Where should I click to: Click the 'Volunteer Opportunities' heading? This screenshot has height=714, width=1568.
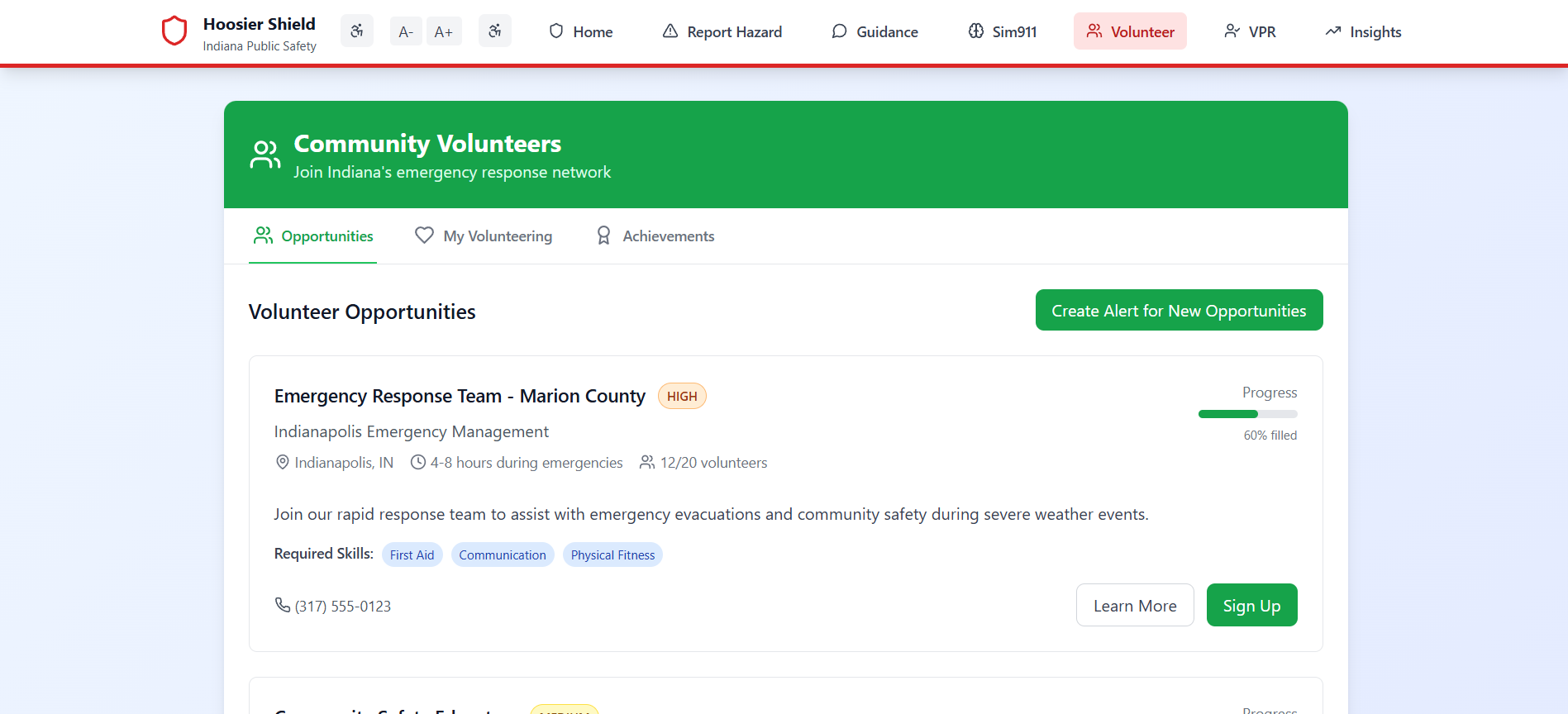[x=362, y=312]
